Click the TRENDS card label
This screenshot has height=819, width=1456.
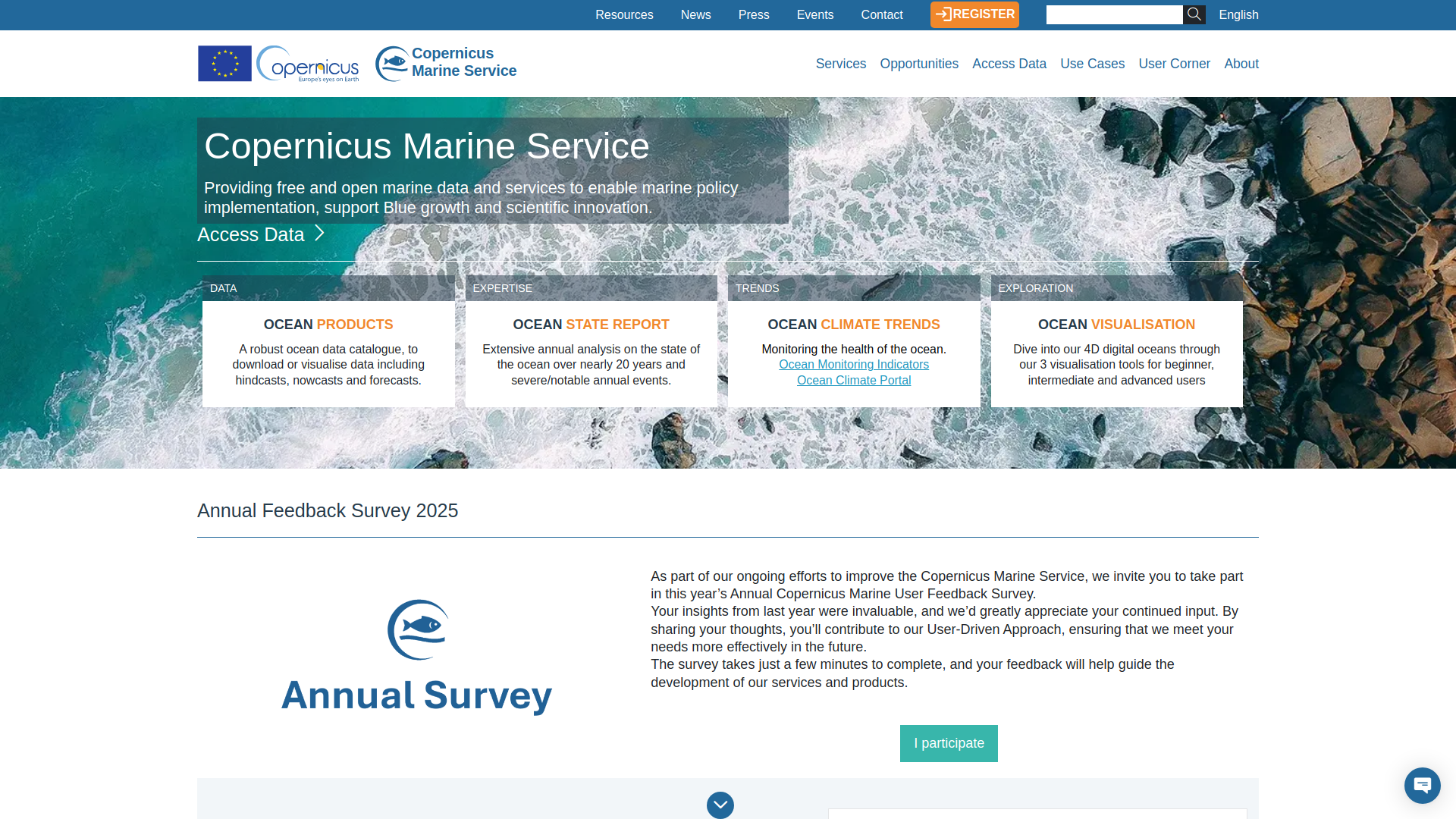click(757, 288)
